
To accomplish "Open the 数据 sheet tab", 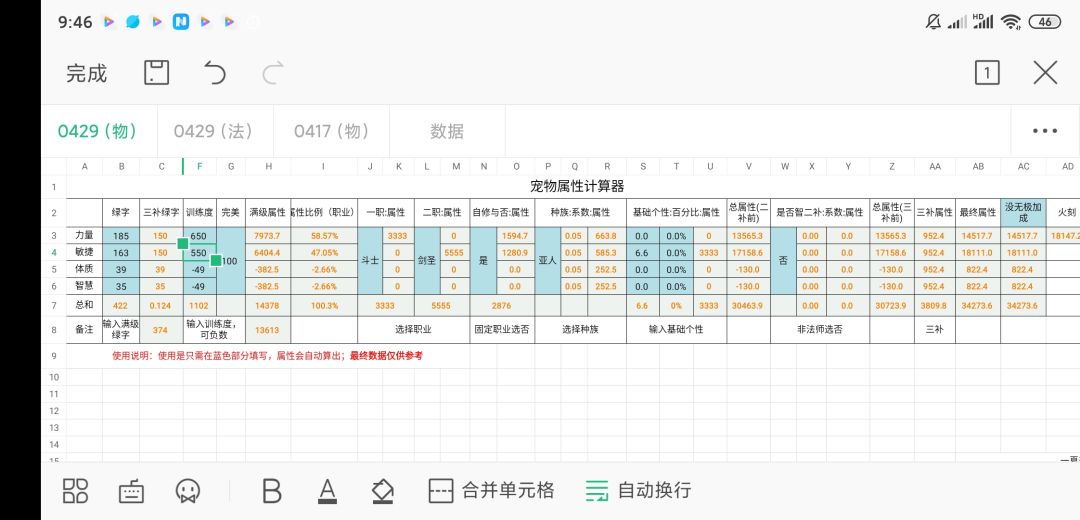I will point(447,131).
